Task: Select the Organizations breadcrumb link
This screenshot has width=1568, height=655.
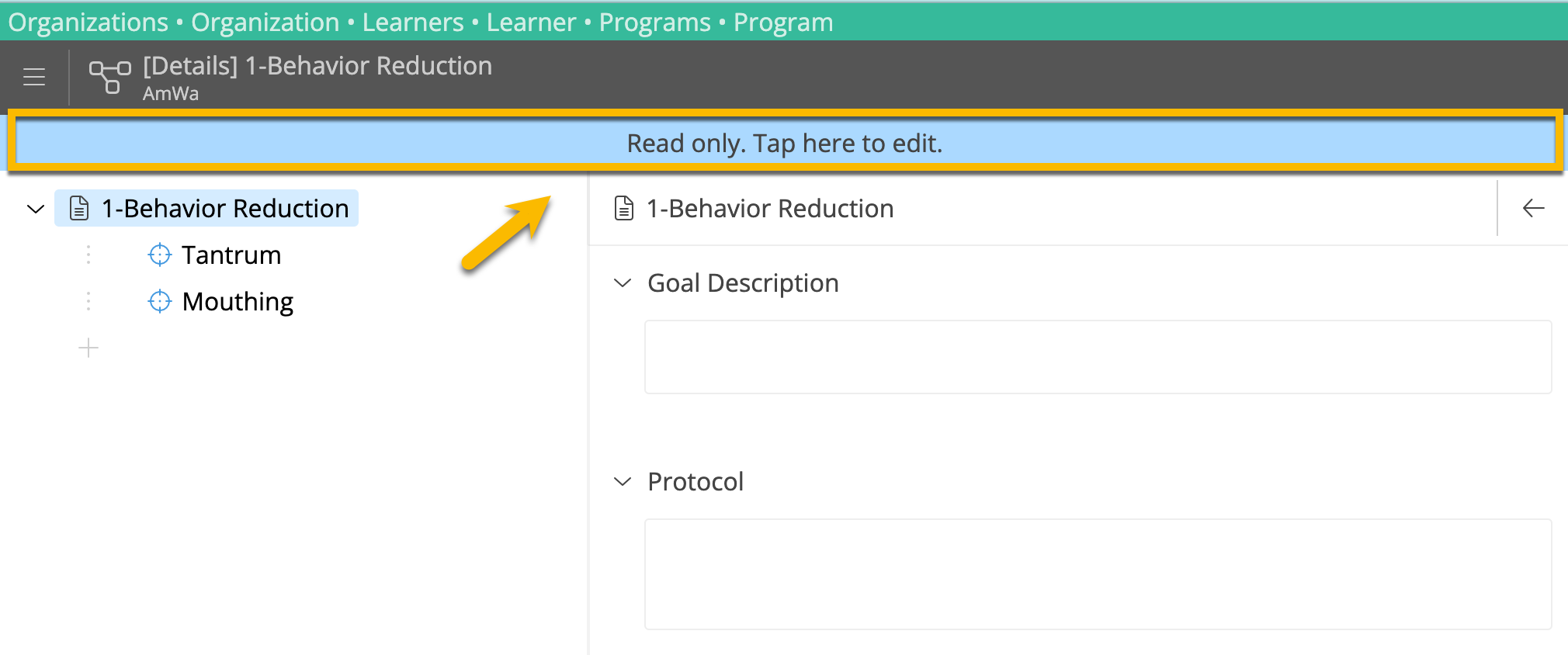Action: click(88, 22)
